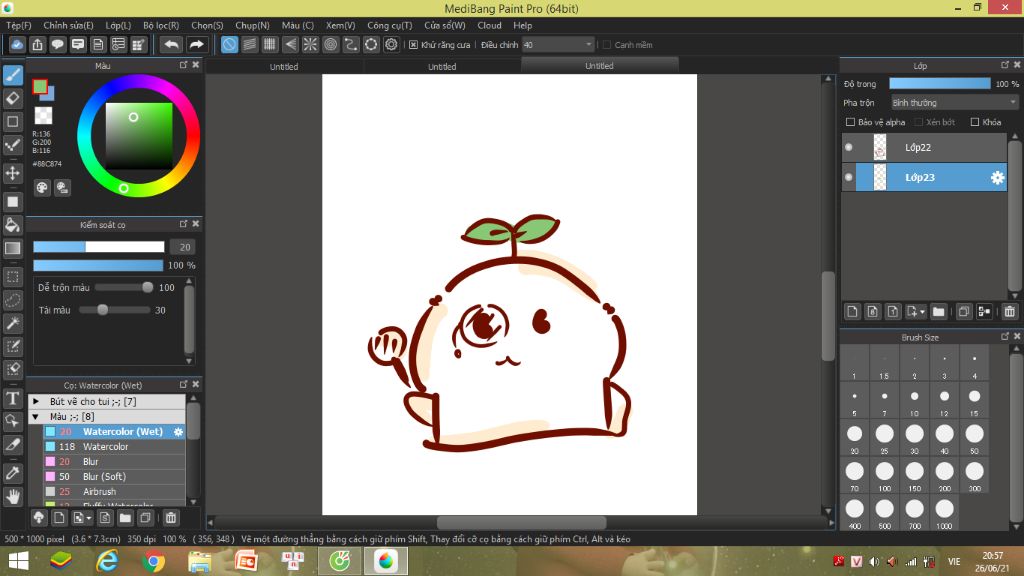Collapse the Màu ;-; brush group

36,416
